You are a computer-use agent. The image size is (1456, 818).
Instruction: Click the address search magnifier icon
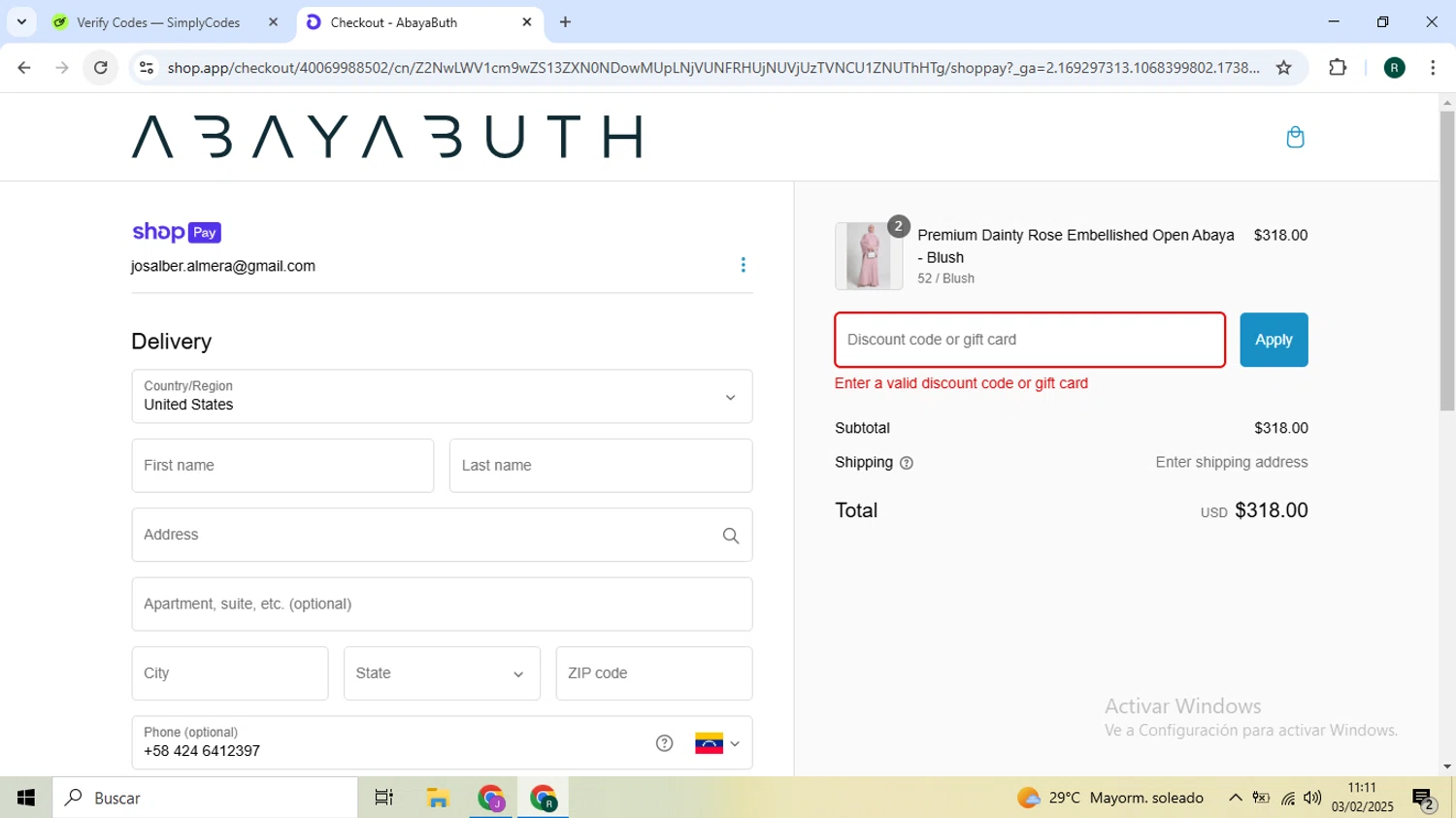(731, 536)
